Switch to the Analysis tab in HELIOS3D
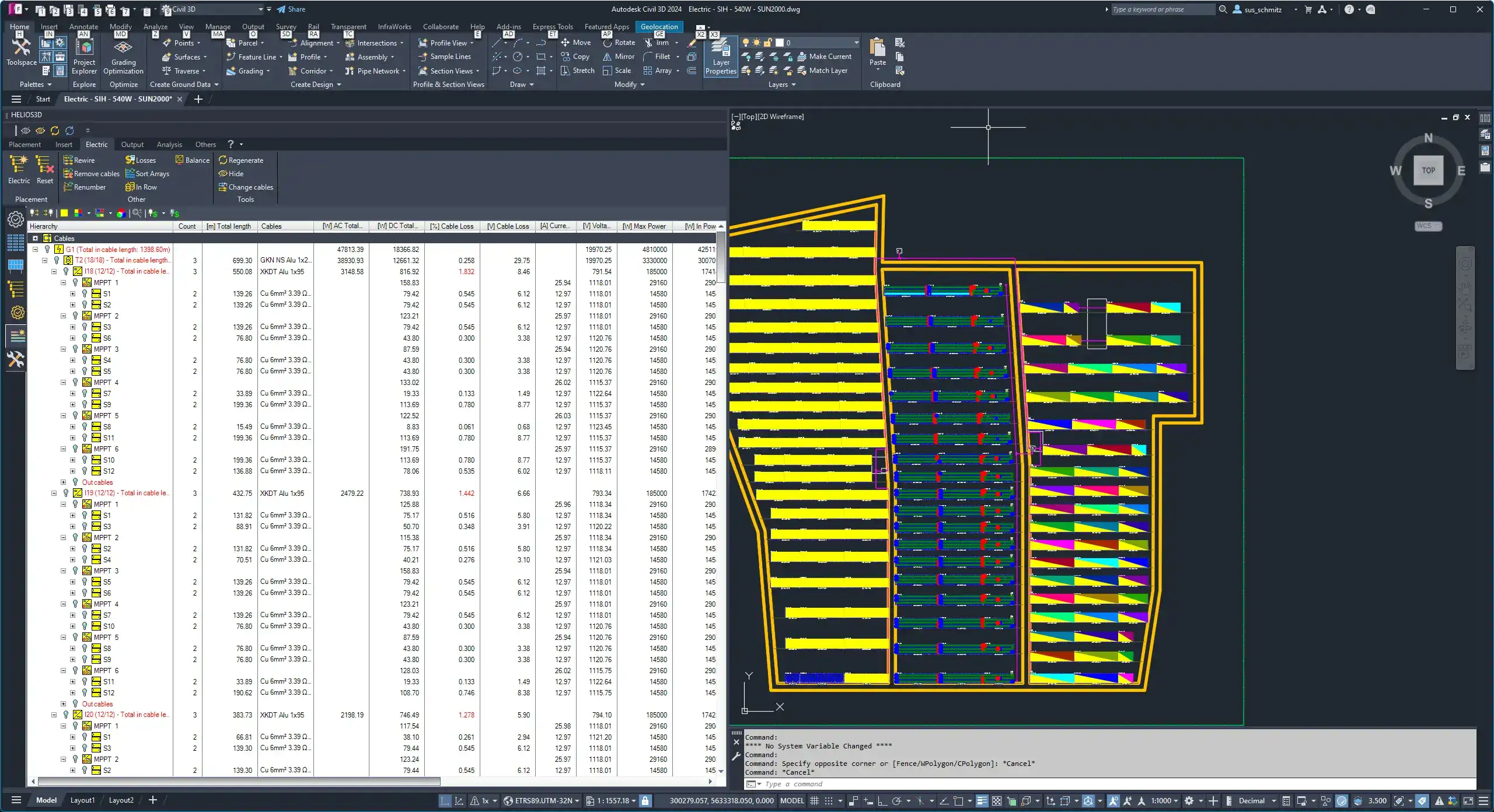Image resolution: width=1494 pixels, height=812 pixels. (x=169, y=144)
